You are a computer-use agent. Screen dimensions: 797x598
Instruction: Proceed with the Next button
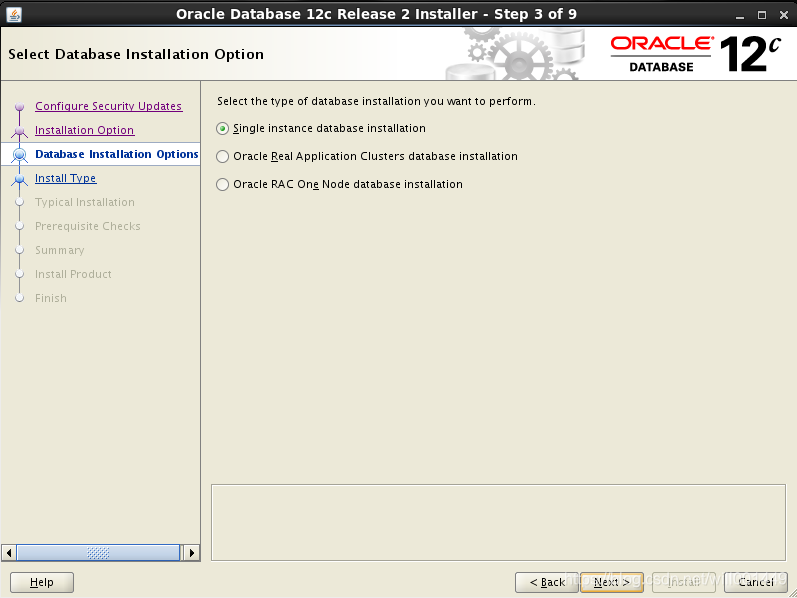point(612,582)
